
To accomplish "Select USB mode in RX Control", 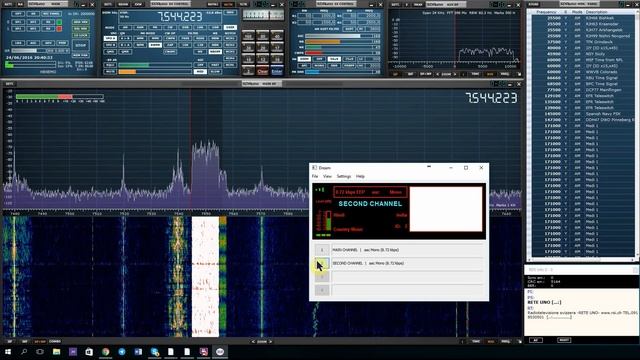I will click(x=215, y=27).
